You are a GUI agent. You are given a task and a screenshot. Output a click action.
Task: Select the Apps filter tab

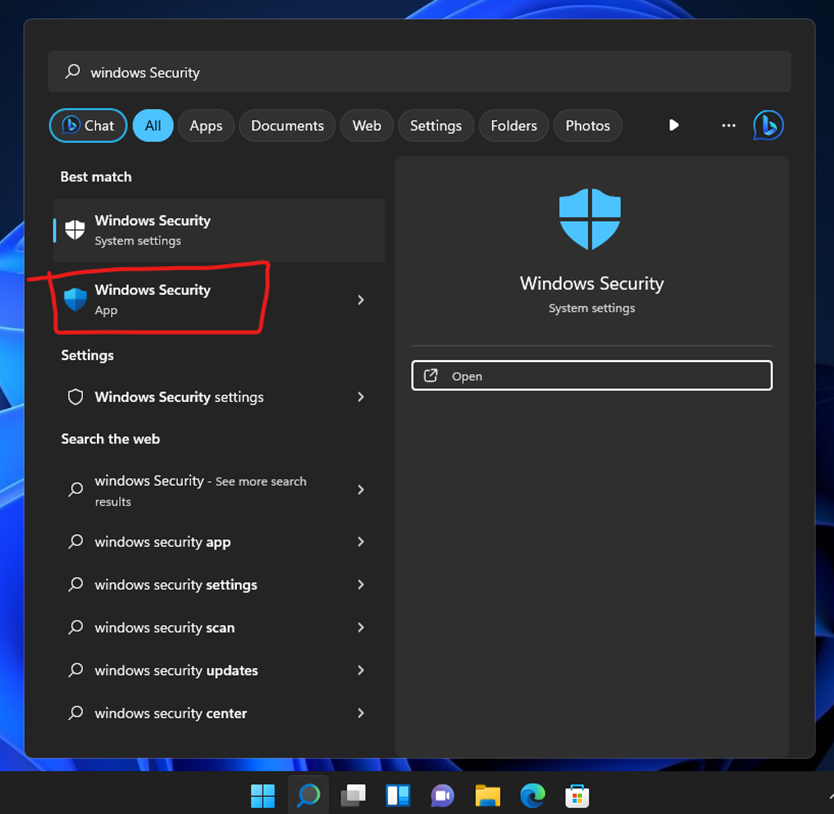point(206,126)
